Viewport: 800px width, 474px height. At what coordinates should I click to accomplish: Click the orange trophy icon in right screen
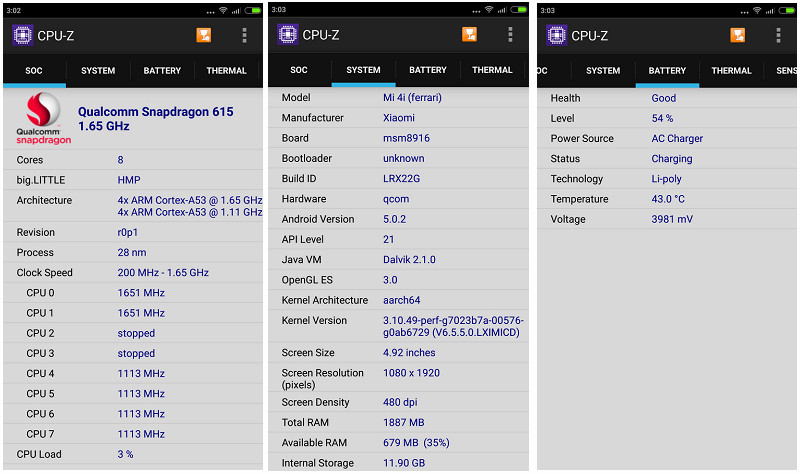(737, 35)
